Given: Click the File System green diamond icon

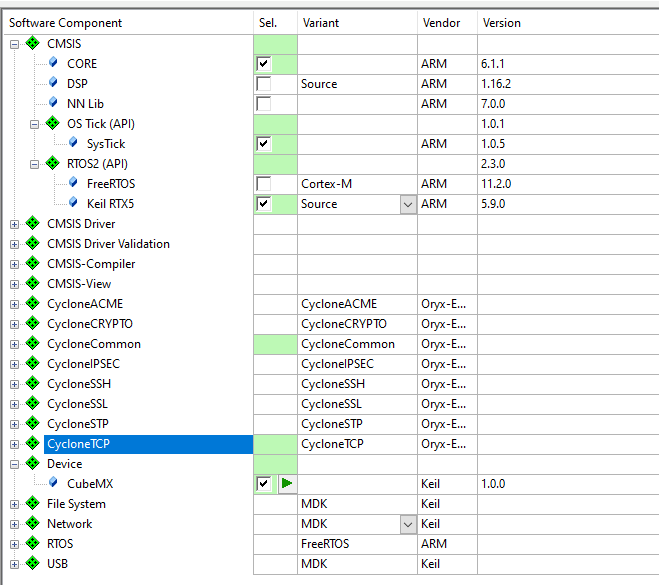Looking at the screenshot, I should pos(33,504).
